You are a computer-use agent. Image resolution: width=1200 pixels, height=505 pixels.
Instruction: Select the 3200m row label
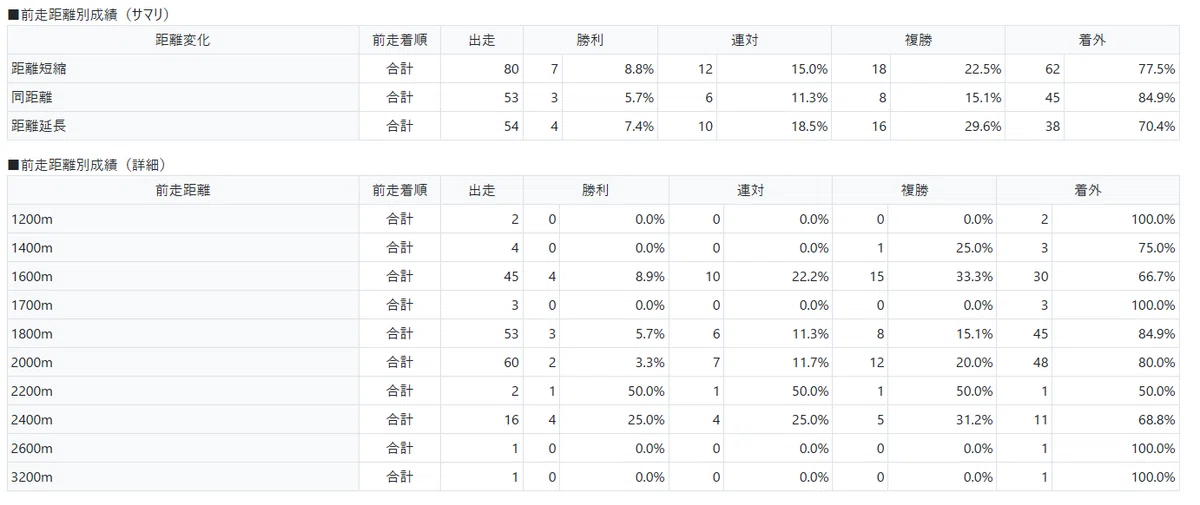click(x=32, y=477)
